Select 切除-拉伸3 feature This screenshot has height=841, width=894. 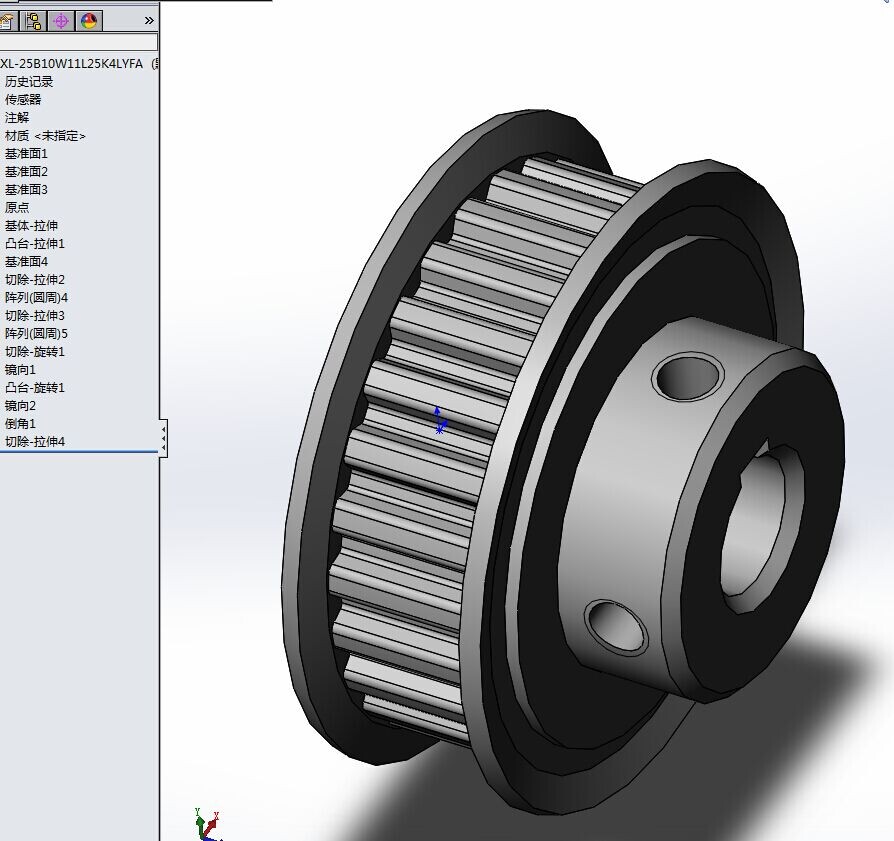click(x=35, y=316)
